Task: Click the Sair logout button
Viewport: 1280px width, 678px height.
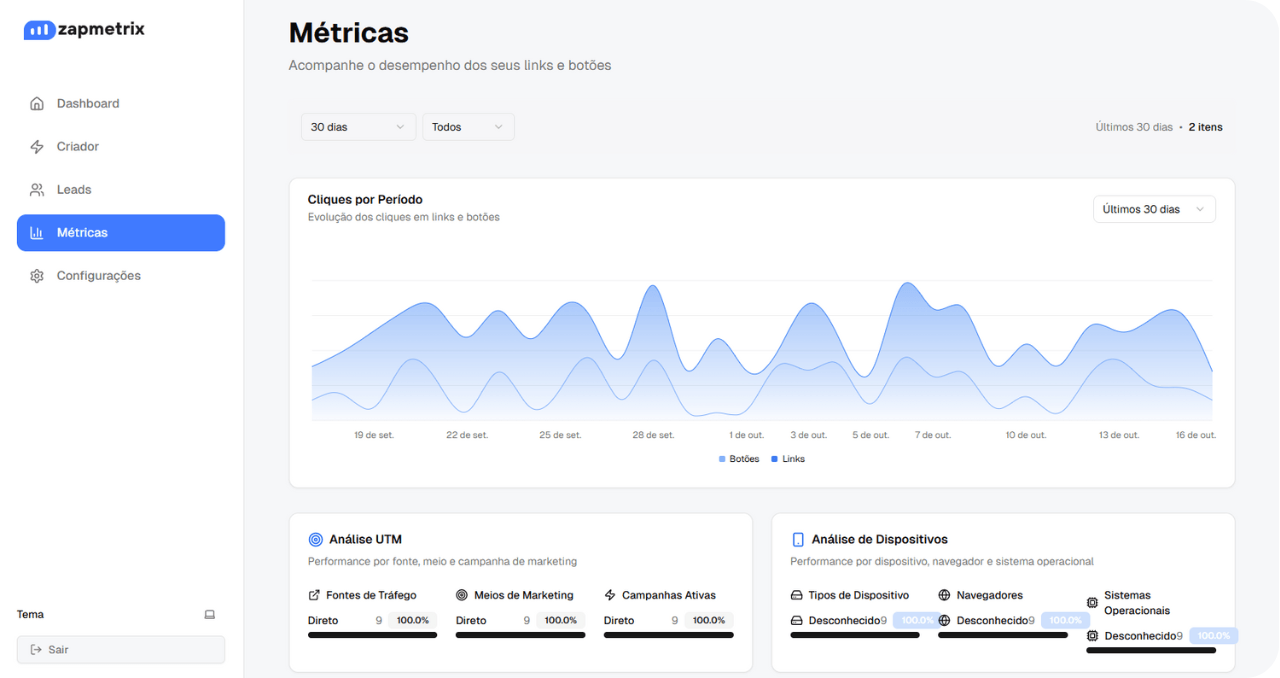Action: [121, 650]
